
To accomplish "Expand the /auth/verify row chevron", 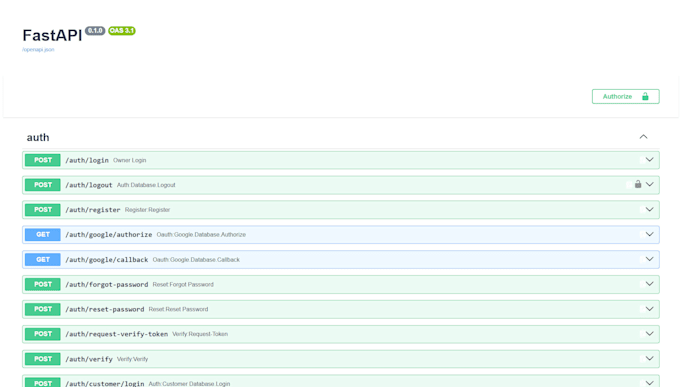I will 649,358.
